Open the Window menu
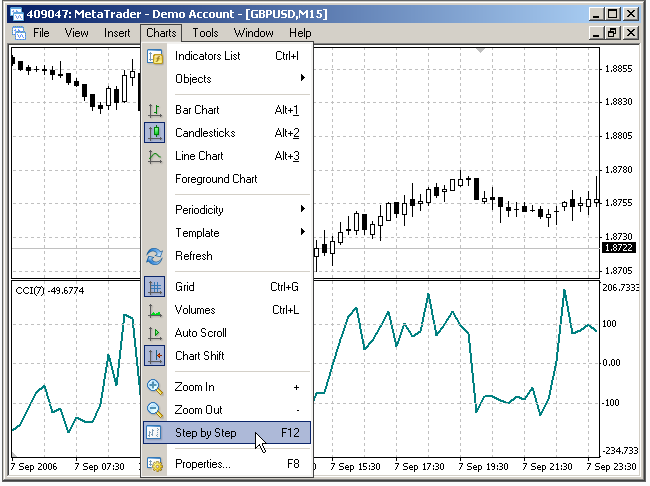The image size is (650, 486). [x=254, y=33]
